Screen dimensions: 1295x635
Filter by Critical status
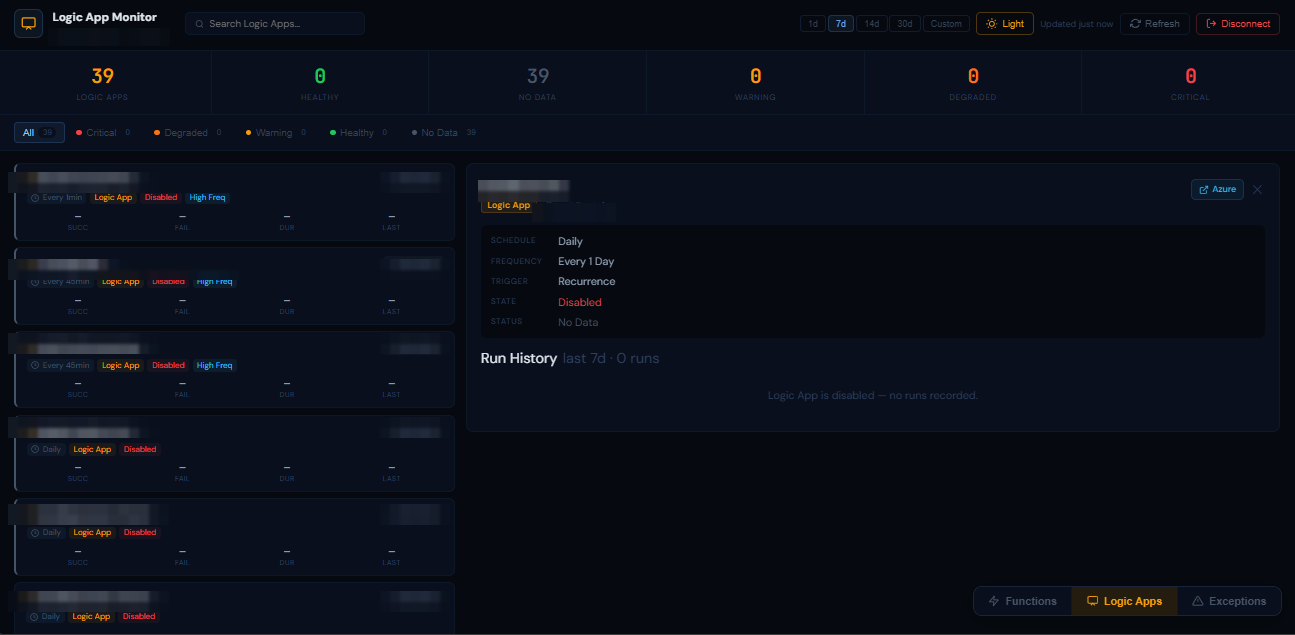point(103,133)
